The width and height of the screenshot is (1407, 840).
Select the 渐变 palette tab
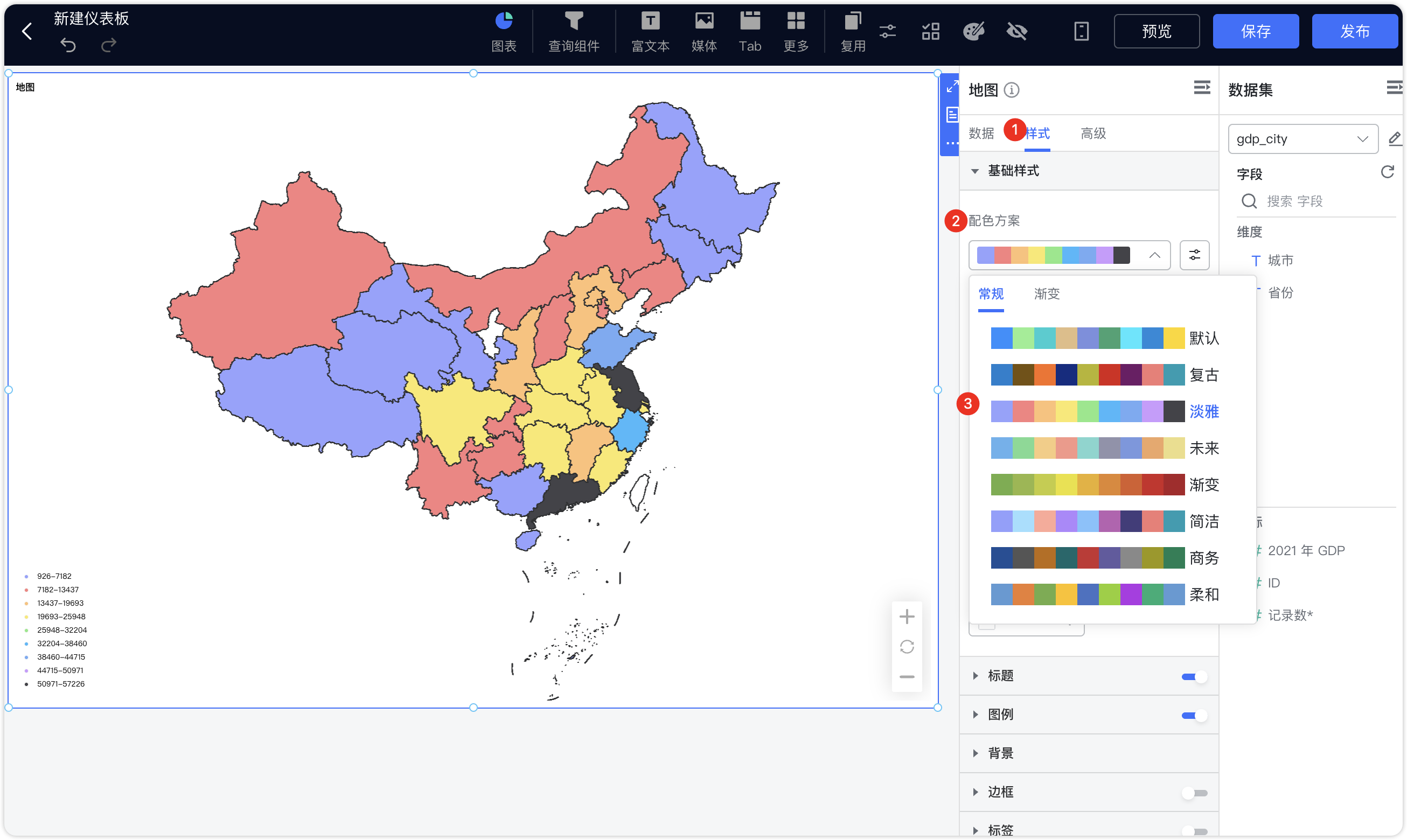point(1046,294)
